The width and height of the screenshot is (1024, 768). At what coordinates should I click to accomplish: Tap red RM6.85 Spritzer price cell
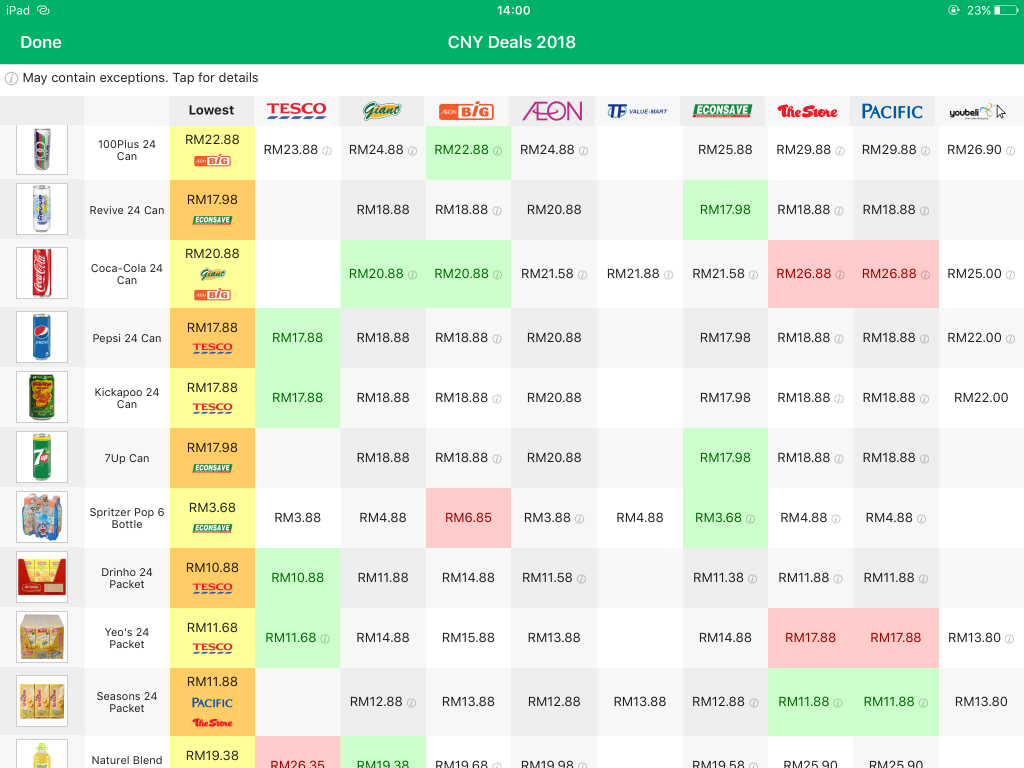point(468,518)
